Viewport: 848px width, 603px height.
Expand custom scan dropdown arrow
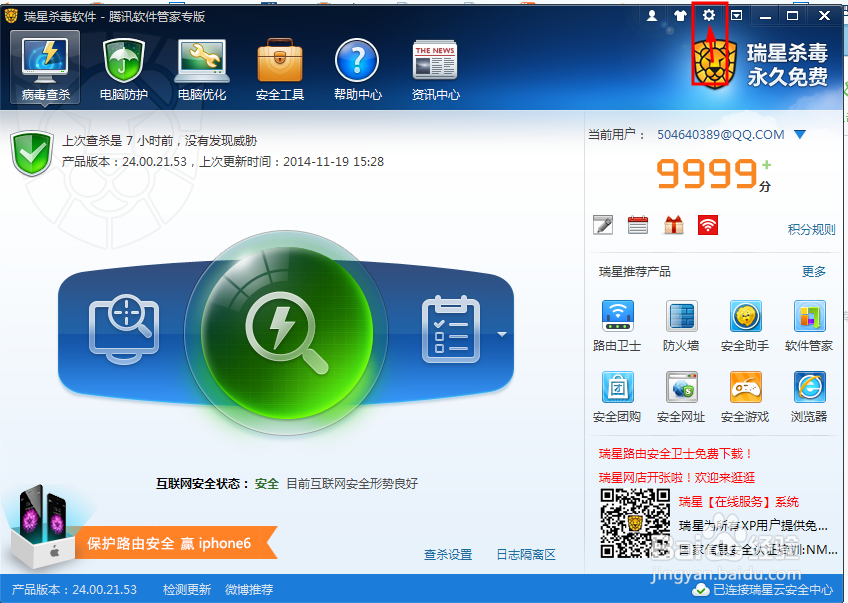tap(501, 334)
